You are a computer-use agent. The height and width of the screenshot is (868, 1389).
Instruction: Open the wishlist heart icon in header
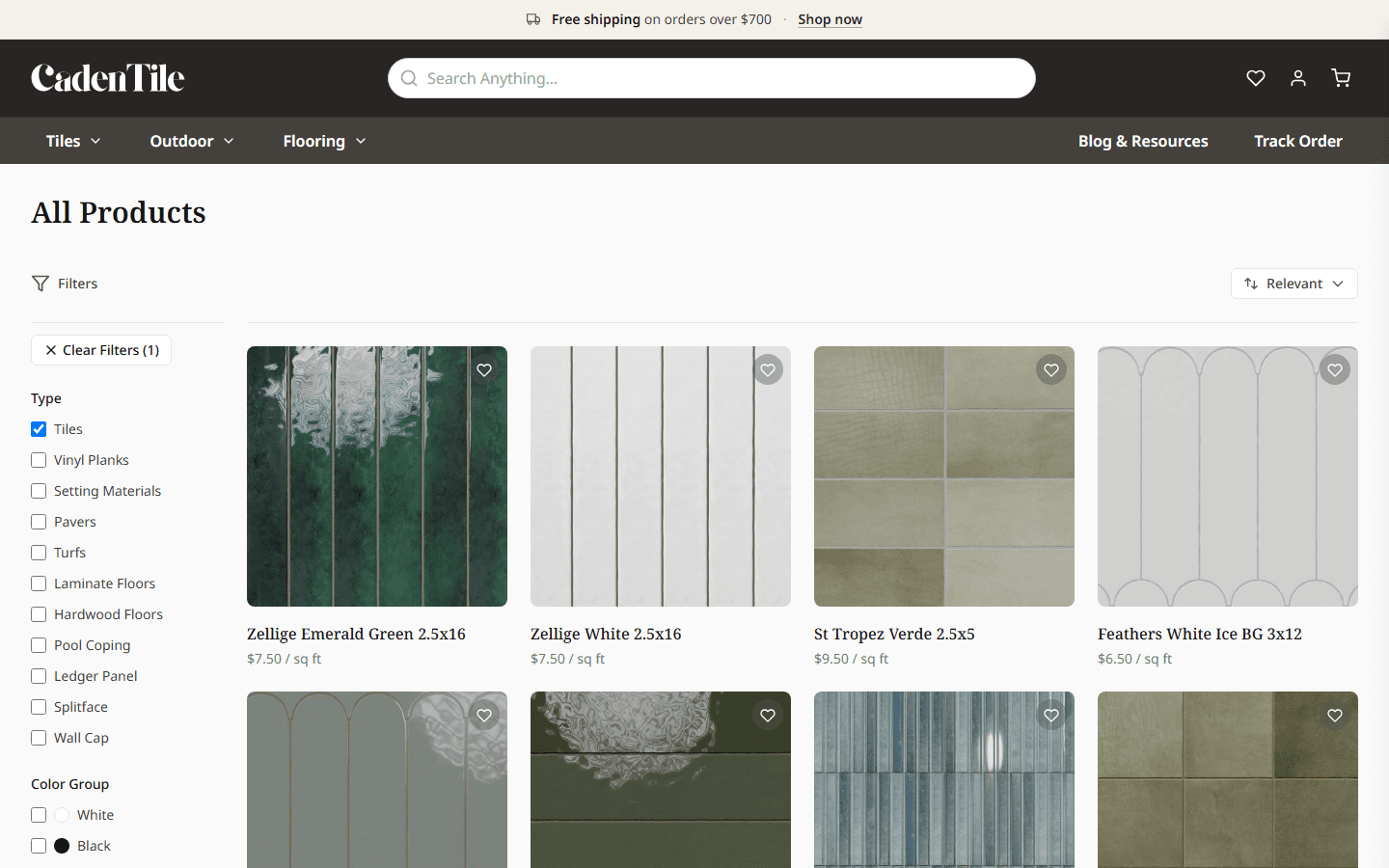tap(1256, 78)
